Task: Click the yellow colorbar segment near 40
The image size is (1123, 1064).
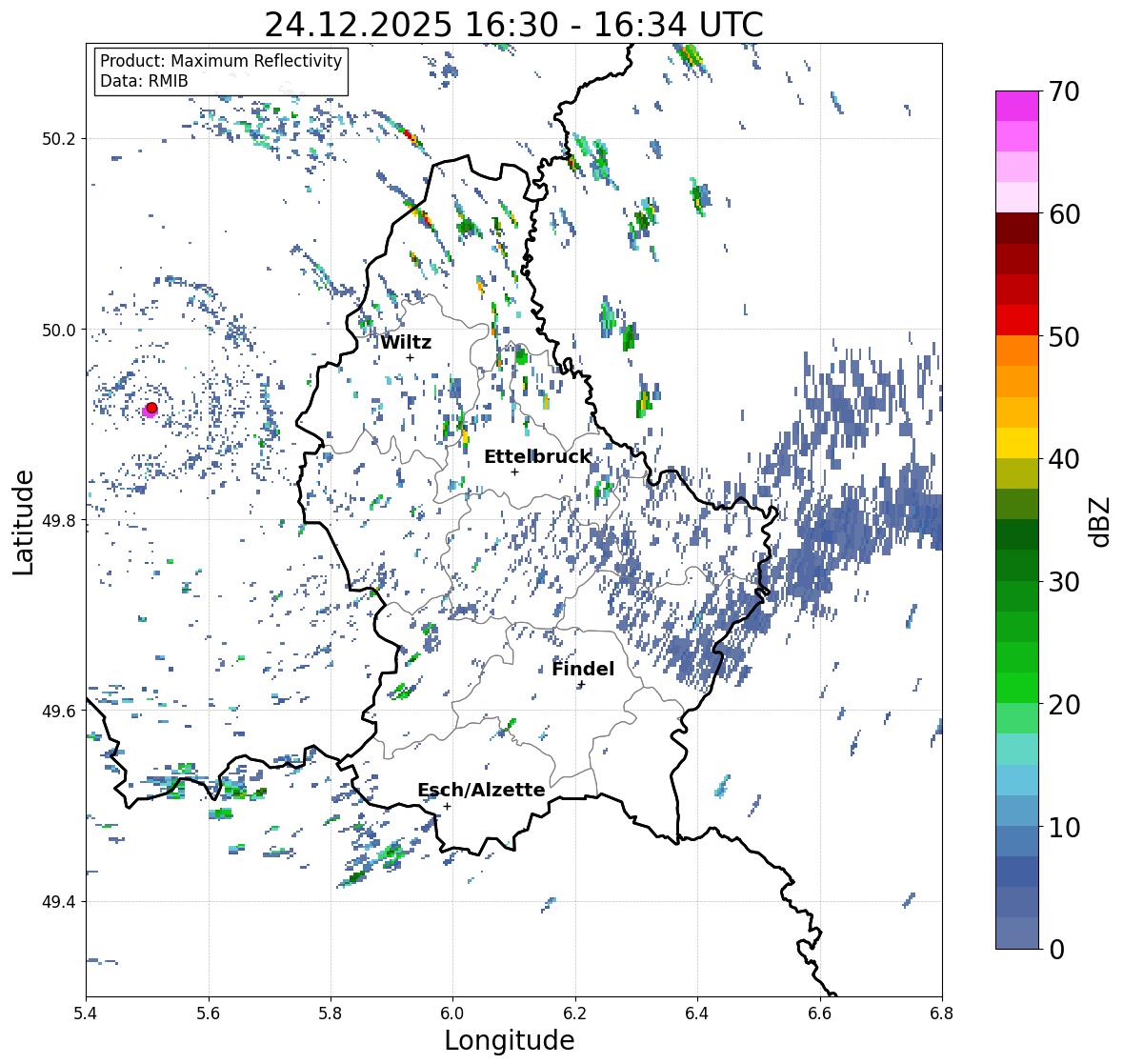Action: tap(1017, 443)
